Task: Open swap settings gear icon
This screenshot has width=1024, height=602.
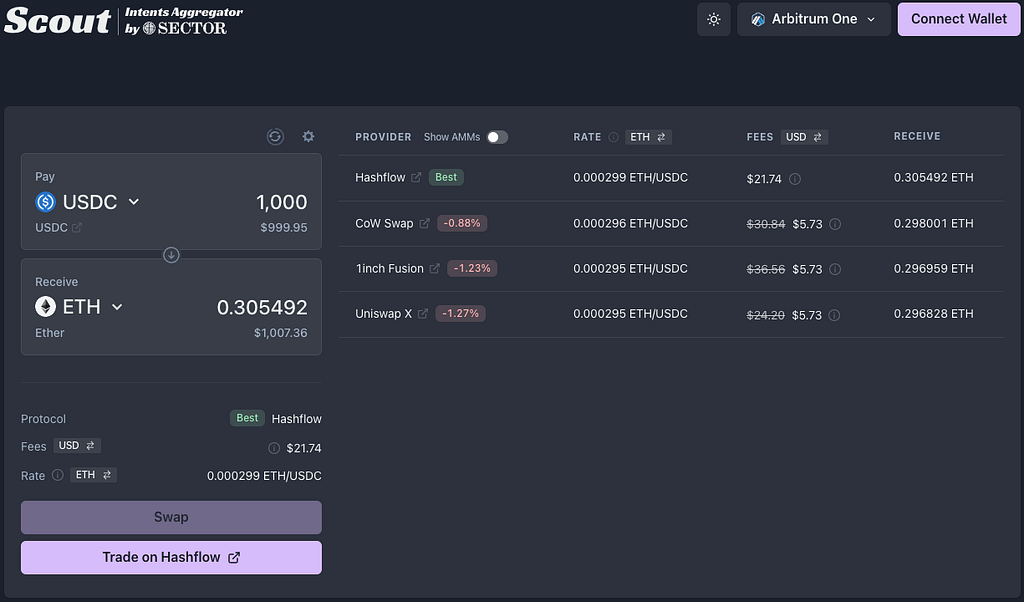Action: coord(308,136)
